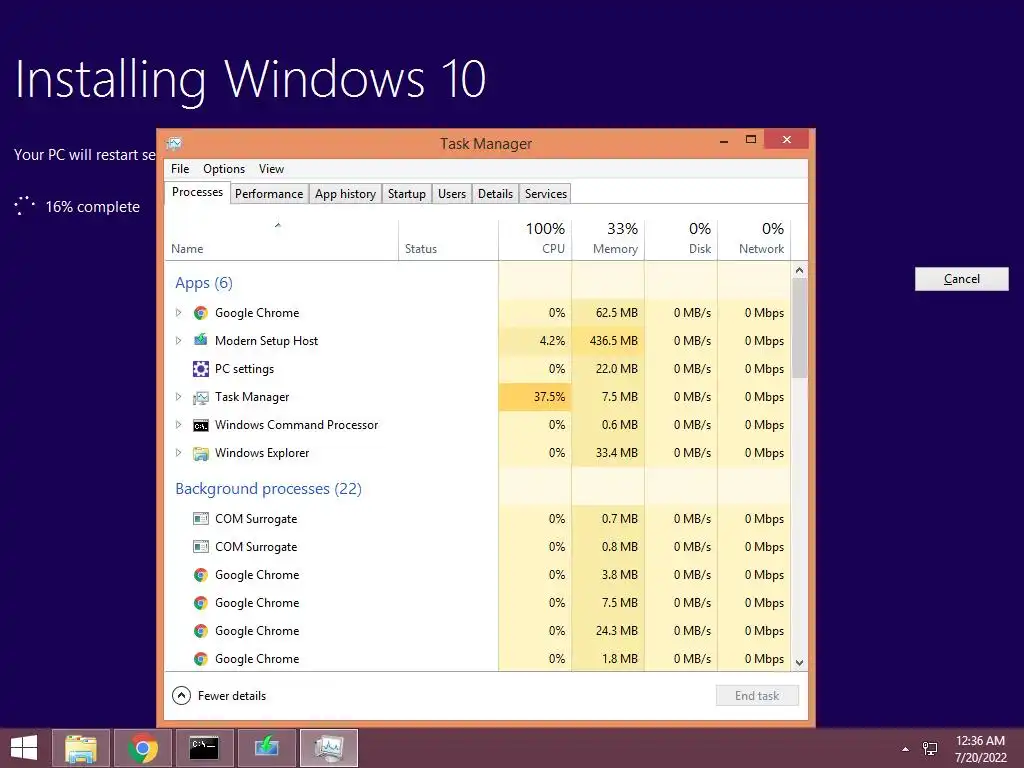Select the Google Chrome app icon in Apps list
This screenshot has height=768, width=1024.
pos(200,313)
